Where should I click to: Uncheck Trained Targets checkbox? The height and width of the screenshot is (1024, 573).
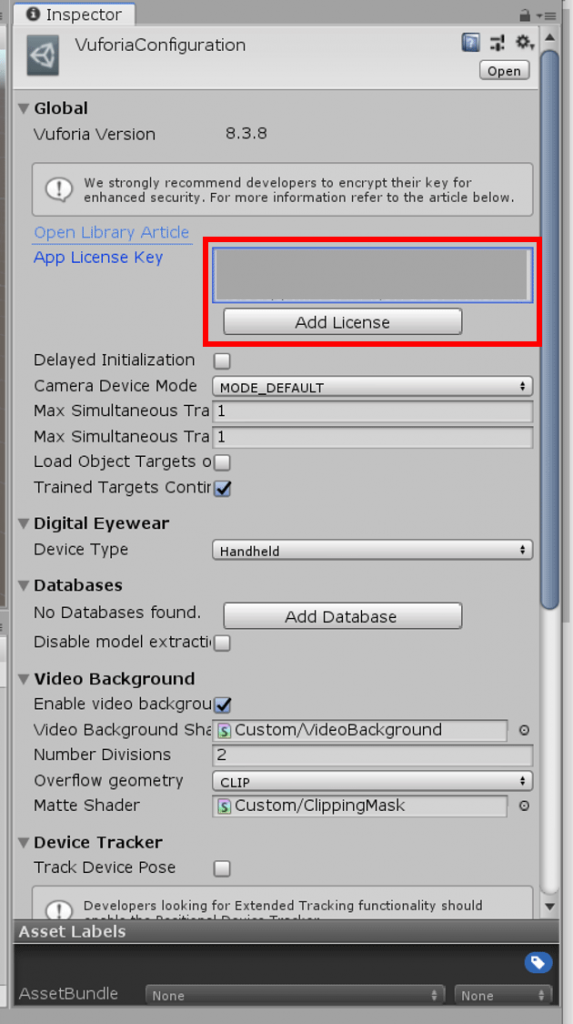point(222,488)
